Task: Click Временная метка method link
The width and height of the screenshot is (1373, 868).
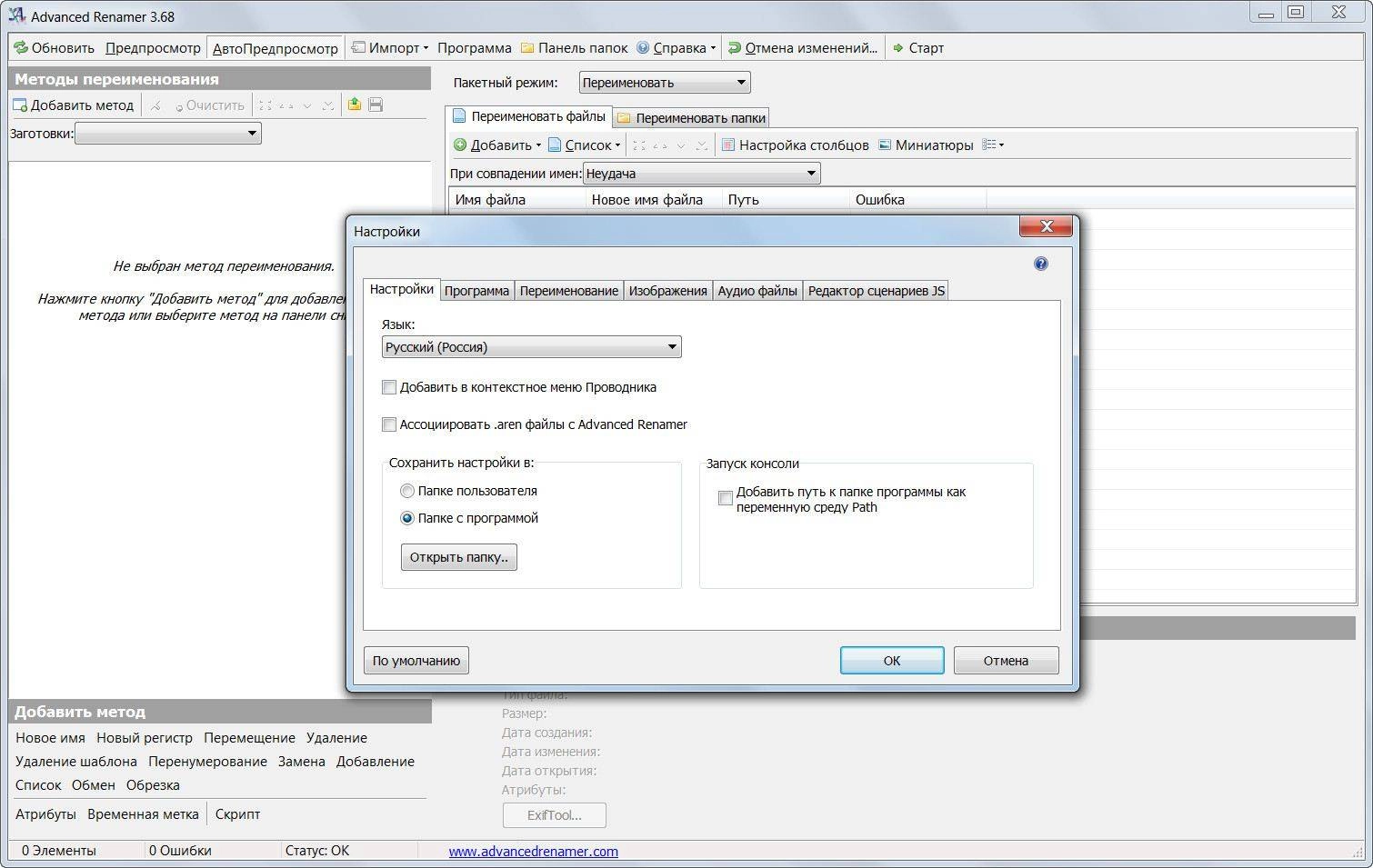Action: click(x=143, y=814)
